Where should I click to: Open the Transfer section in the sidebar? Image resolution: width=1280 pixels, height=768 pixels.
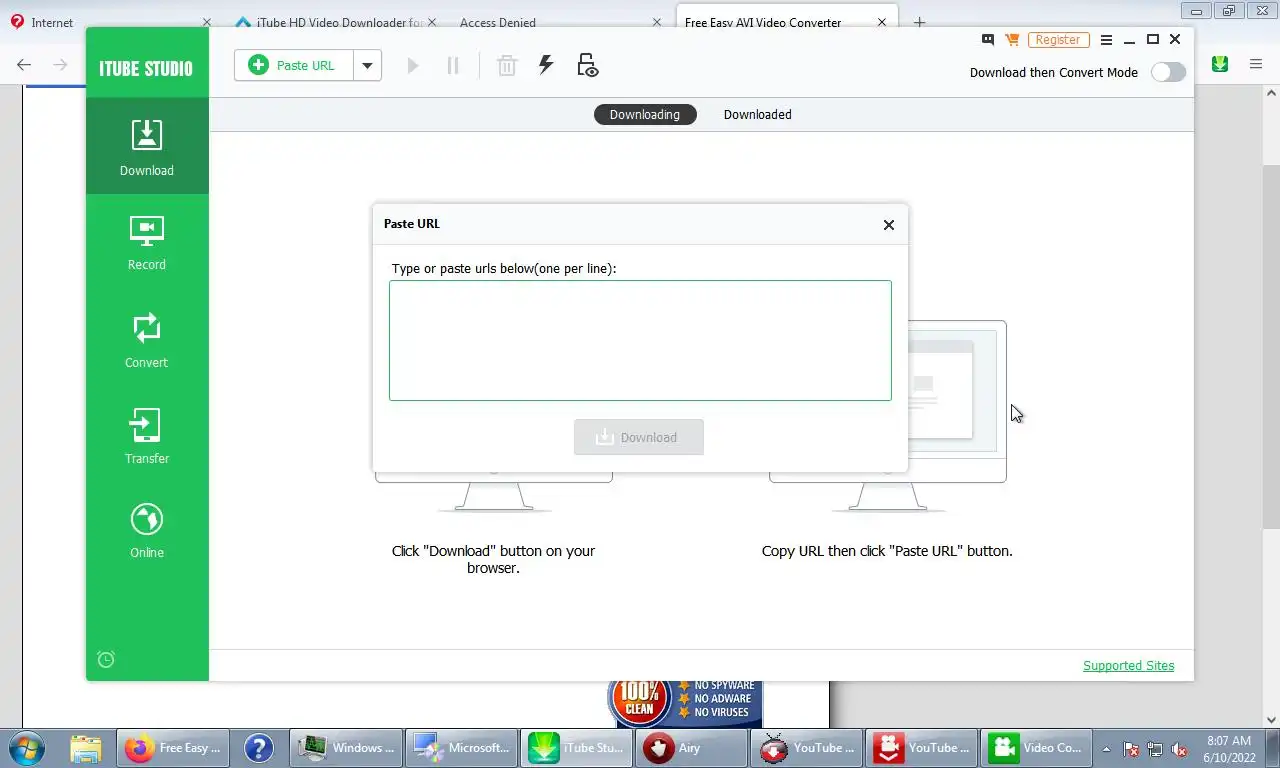(147, 436)
